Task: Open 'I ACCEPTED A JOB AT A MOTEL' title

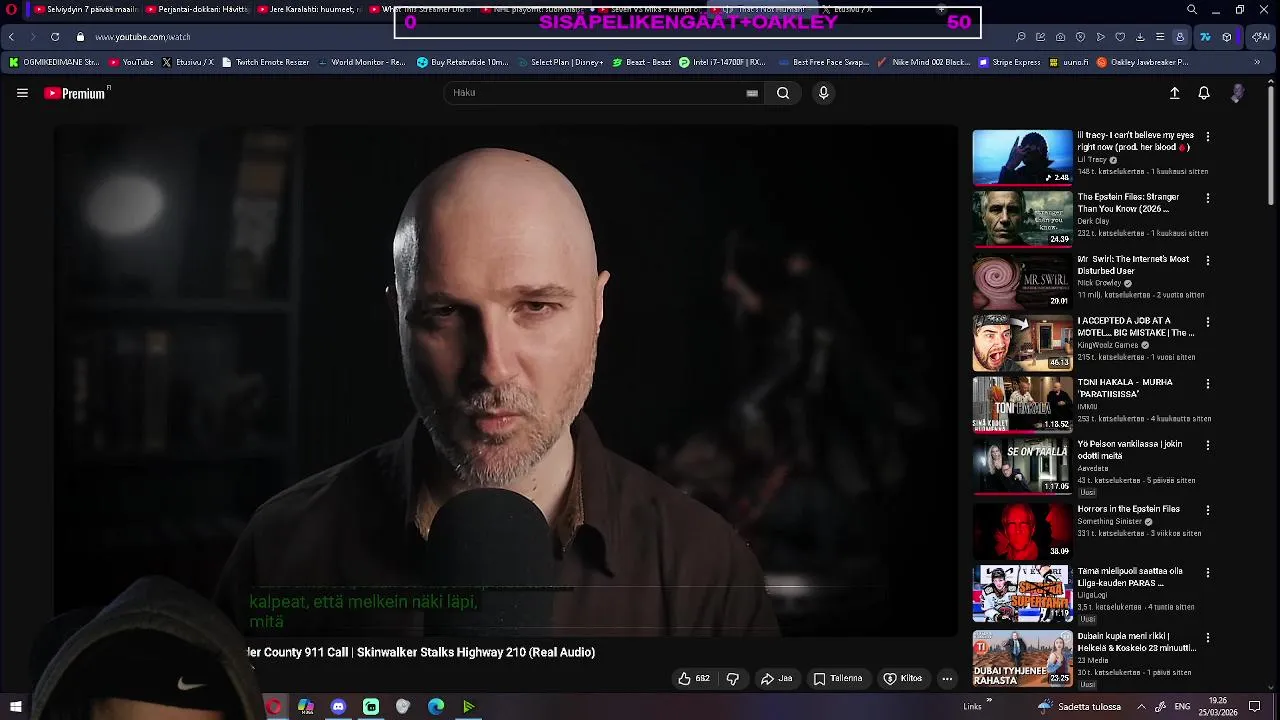Action: click(x=1136, y=327)
